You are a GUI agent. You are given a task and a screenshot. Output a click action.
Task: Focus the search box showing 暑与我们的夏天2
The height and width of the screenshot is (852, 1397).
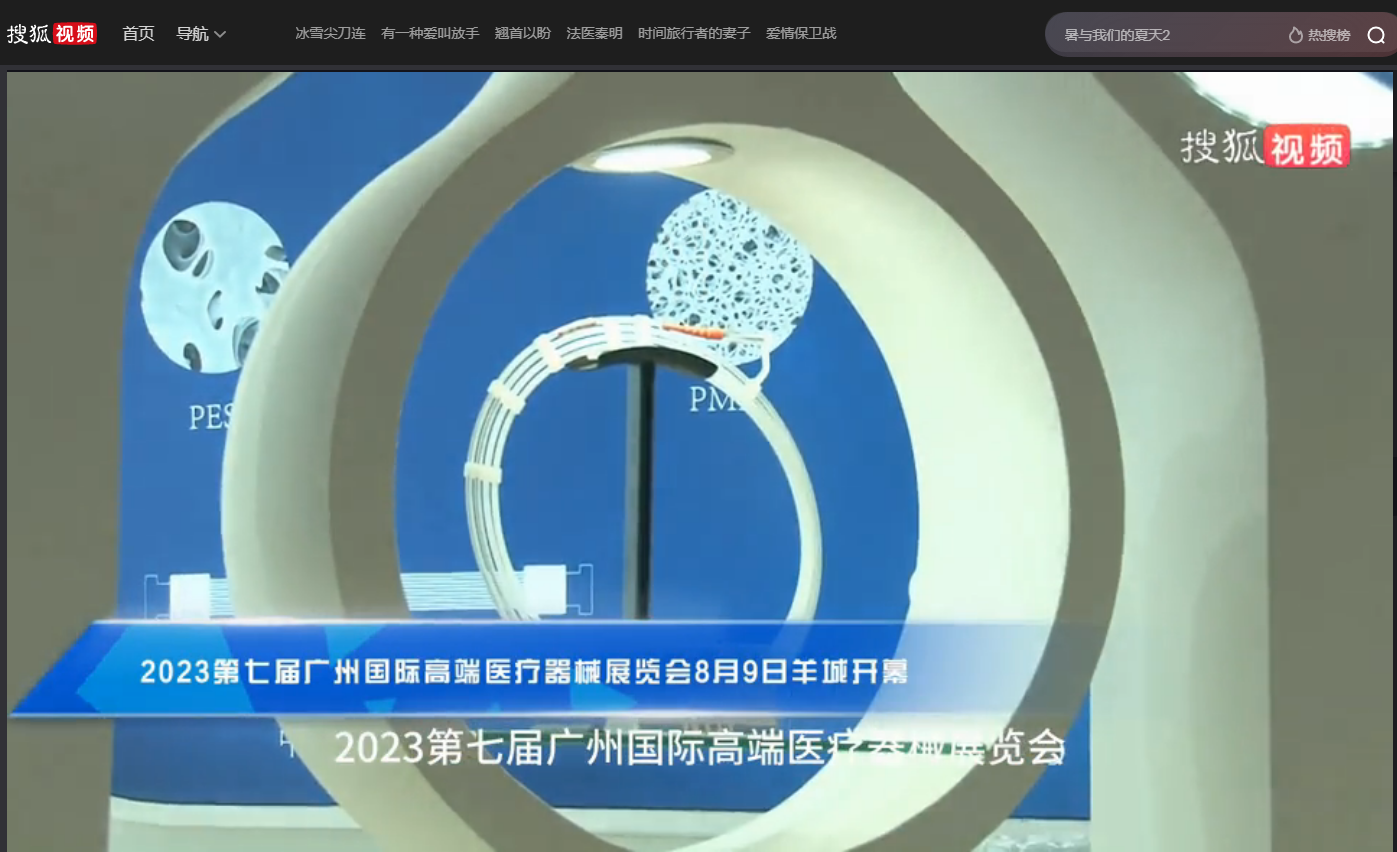[1165, 35]
